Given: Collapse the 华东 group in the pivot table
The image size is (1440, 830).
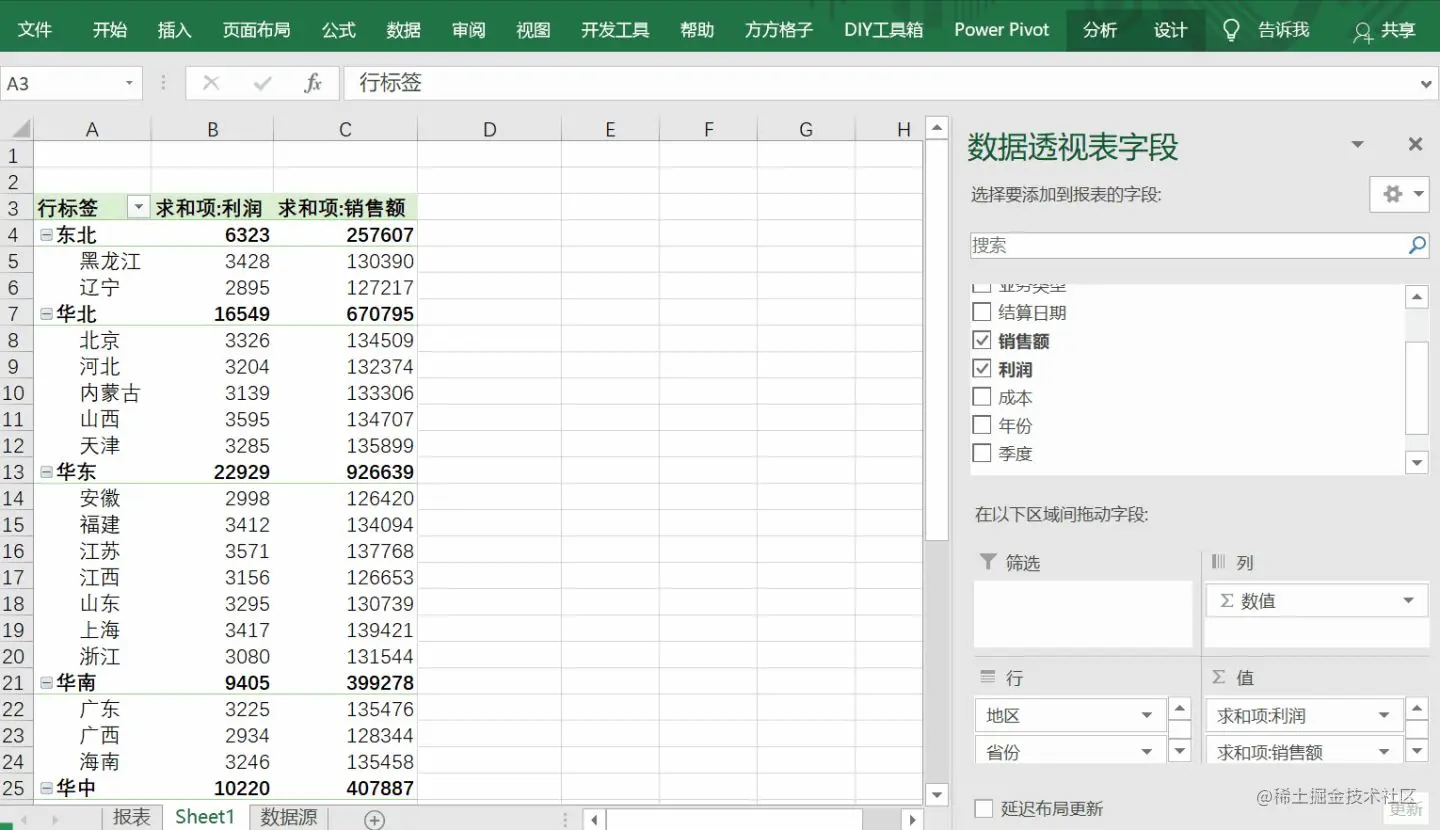Looking at the screenshot, I should 46,472.
